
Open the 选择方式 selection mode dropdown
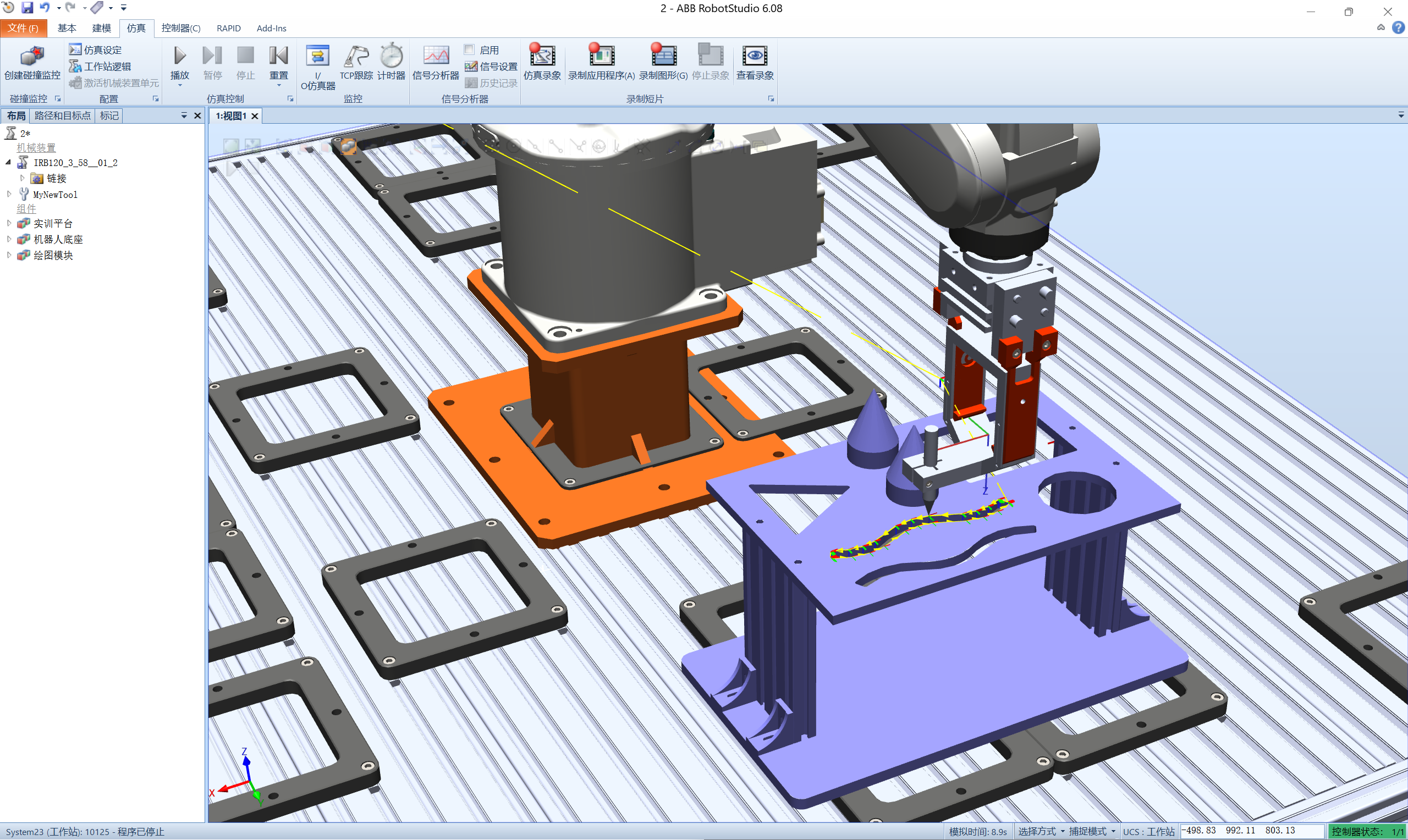tap(1041, 831)
